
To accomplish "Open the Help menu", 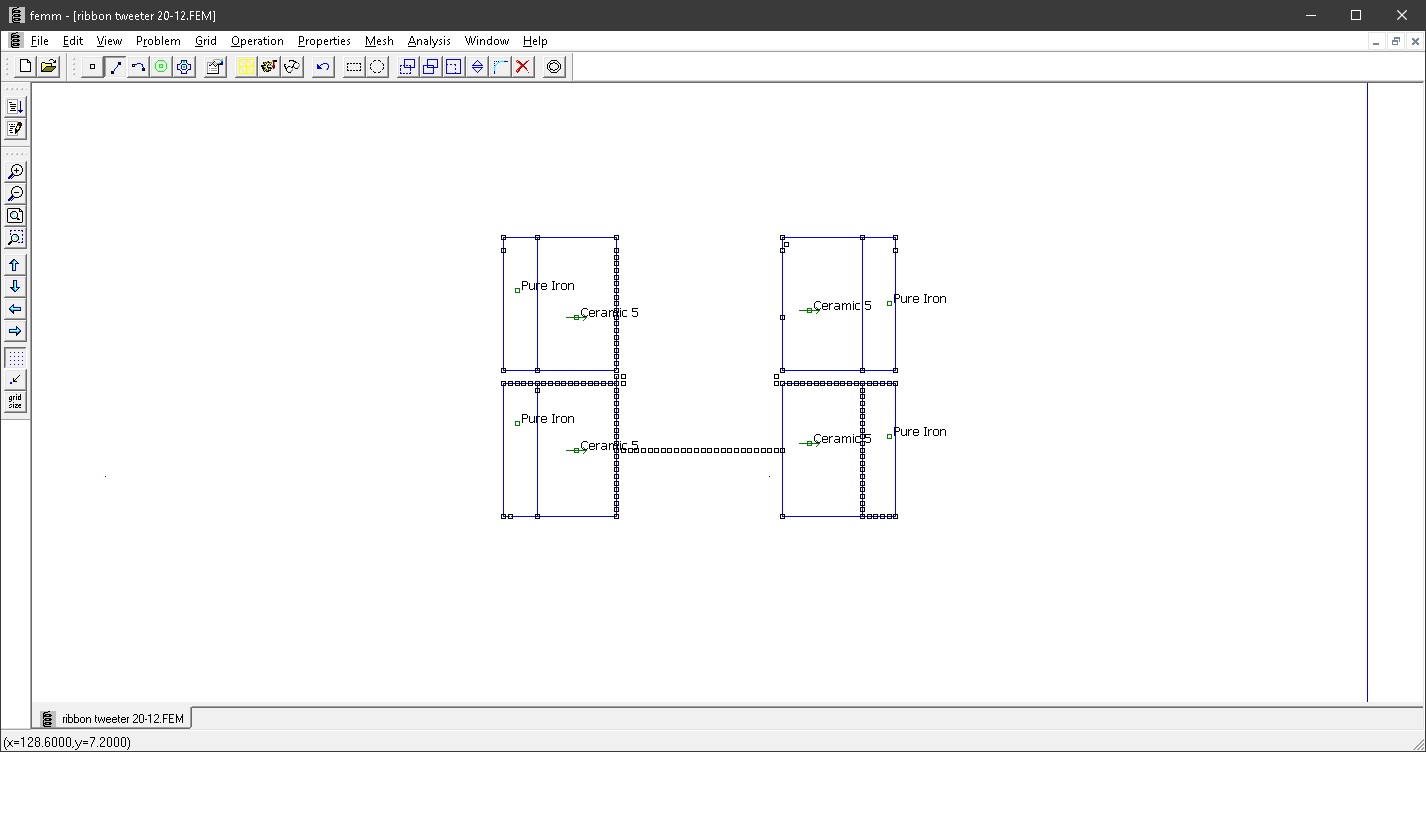I will coord(535,41).
